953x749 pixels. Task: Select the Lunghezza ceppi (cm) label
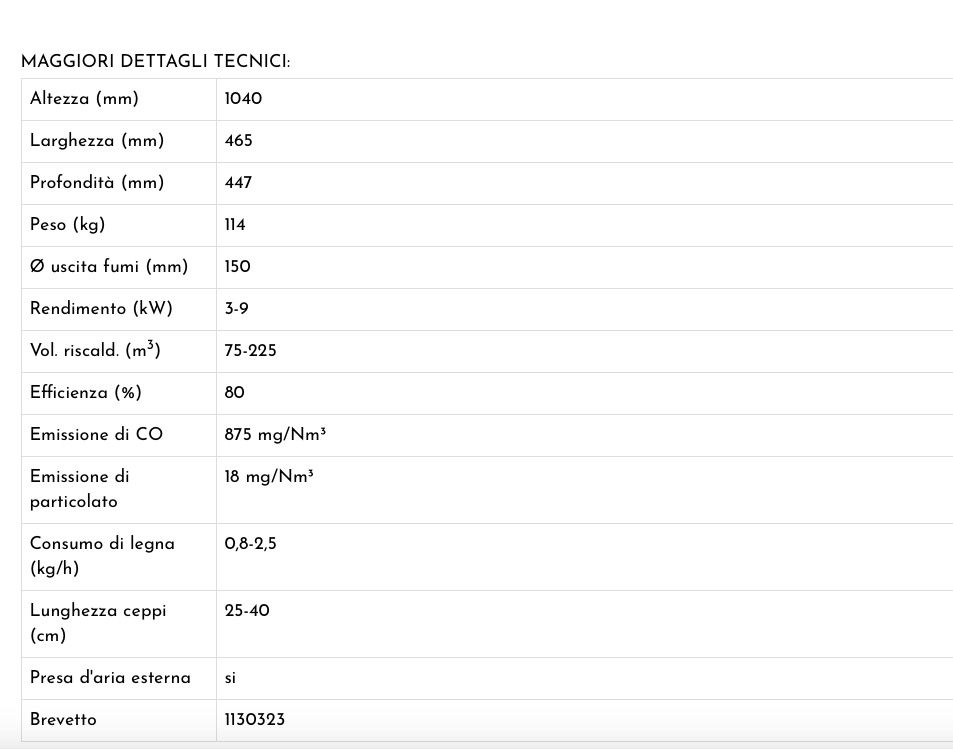point(98,623)
